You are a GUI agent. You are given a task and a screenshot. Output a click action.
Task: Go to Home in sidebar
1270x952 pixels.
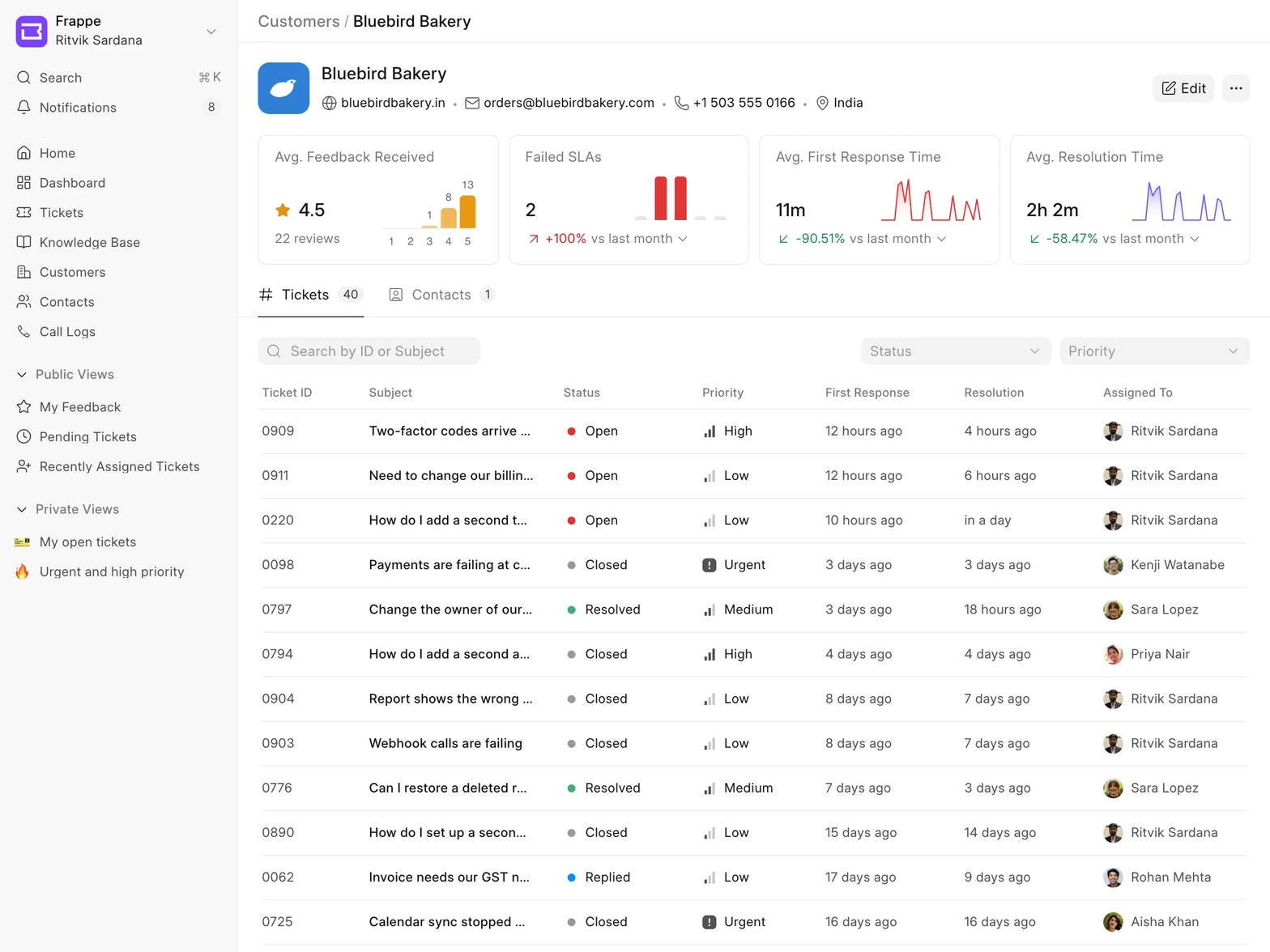pyautogui.click(x=118, y=153)
